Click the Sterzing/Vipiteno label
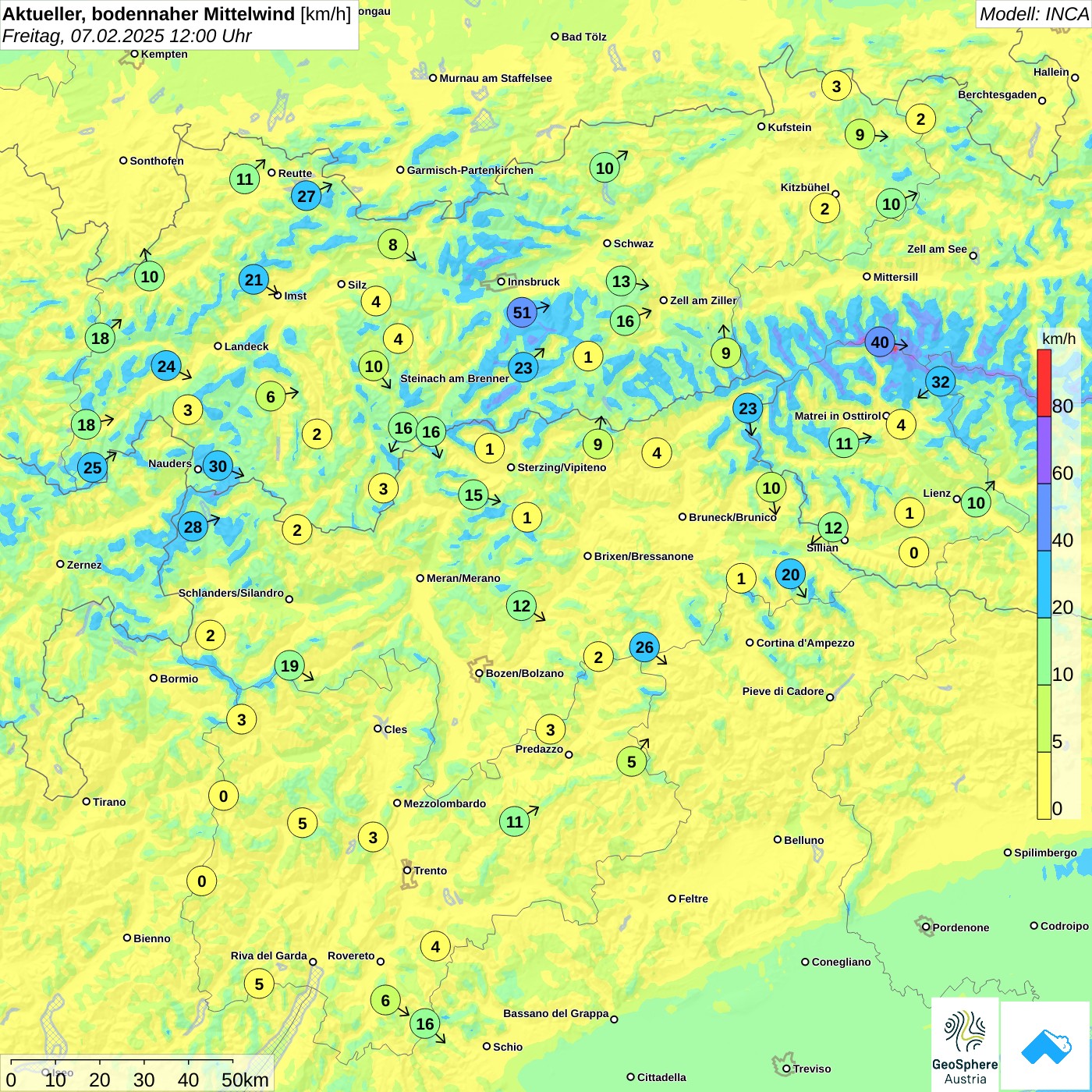1092x1092 pixels. pyautogui.click(x=562, y=467)
